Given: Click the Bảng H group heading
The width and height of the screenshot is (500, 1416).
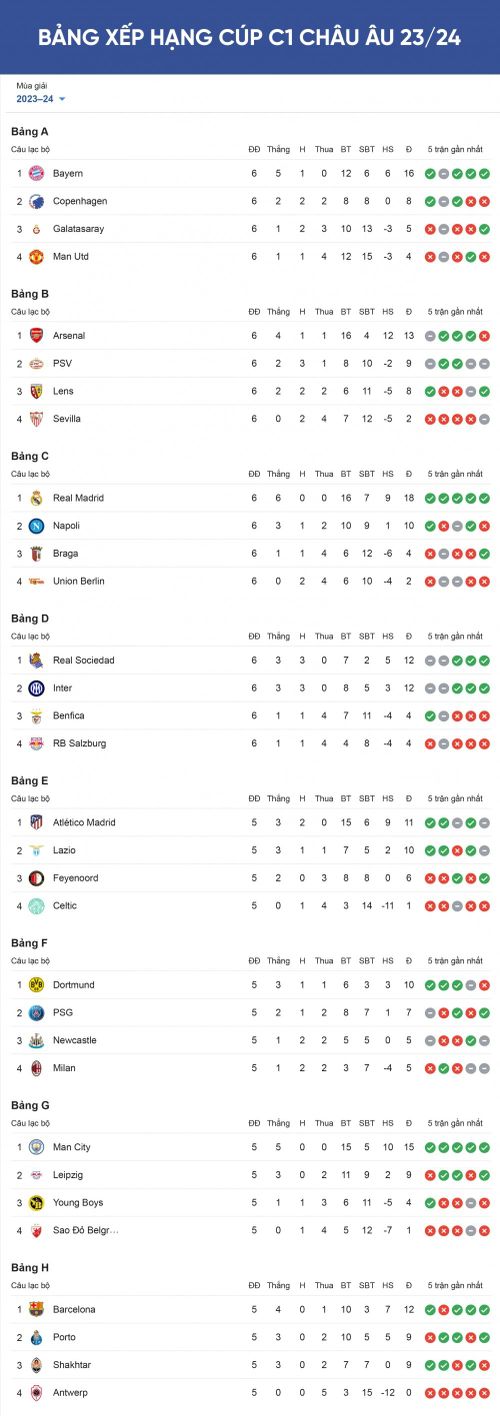Looking at the screenshot, I should point(30,1268).
